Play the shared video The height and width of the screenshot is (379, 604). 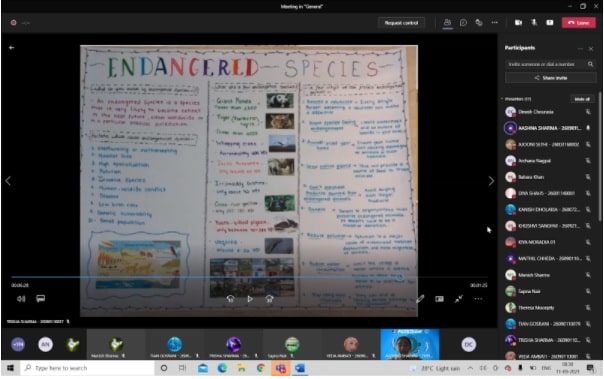tap(250, 299)
